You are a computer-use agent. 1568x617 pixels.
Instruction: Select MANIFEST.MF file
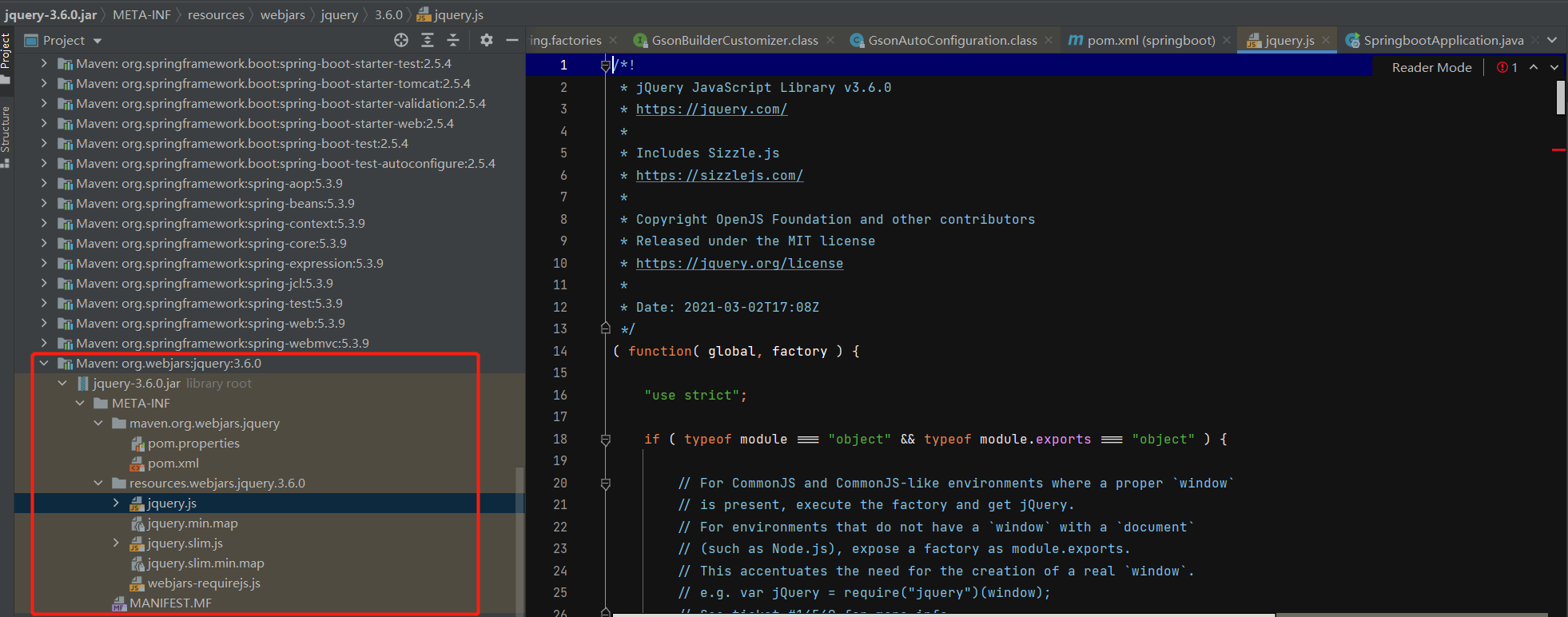(170, 603)
